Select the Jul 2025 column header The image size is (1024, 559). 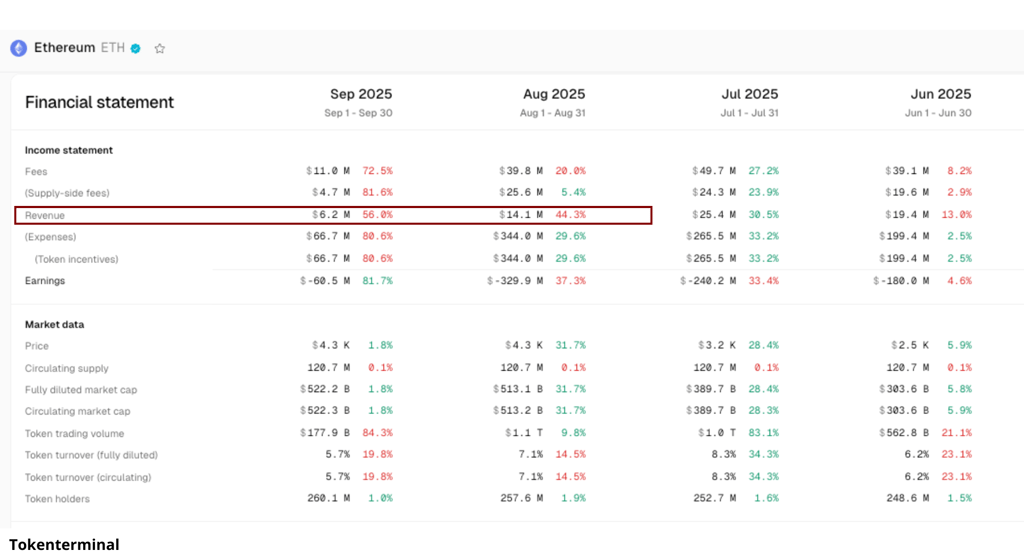pyautogui.click(x=750, y=94)
